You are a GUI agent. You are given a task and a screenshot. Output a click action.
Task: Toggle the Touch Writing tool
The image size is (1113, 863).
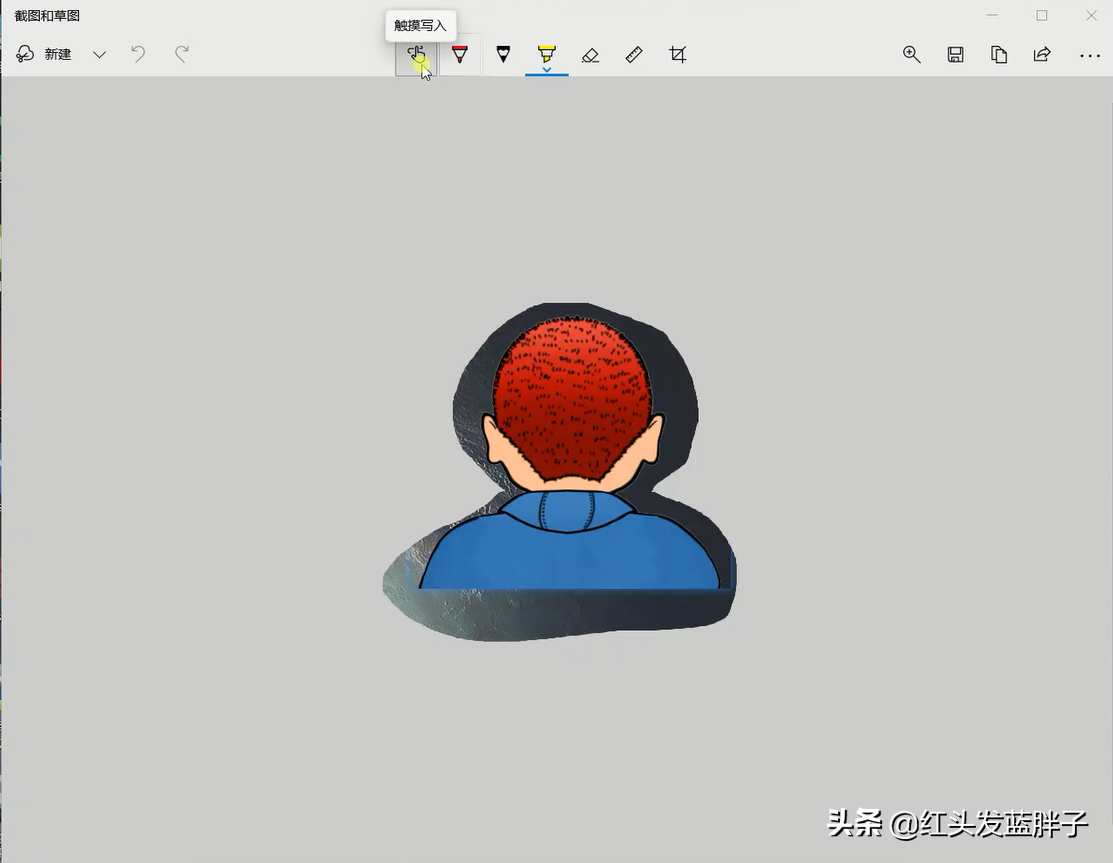[416, 55]
